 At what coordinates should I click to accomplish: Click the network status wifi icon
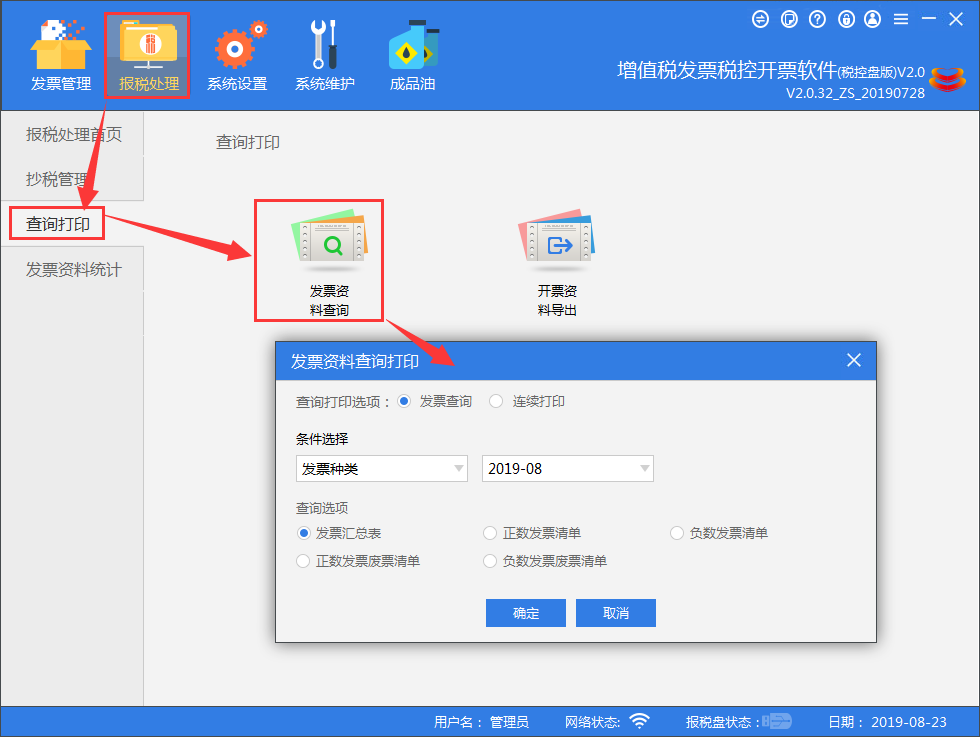639,721
